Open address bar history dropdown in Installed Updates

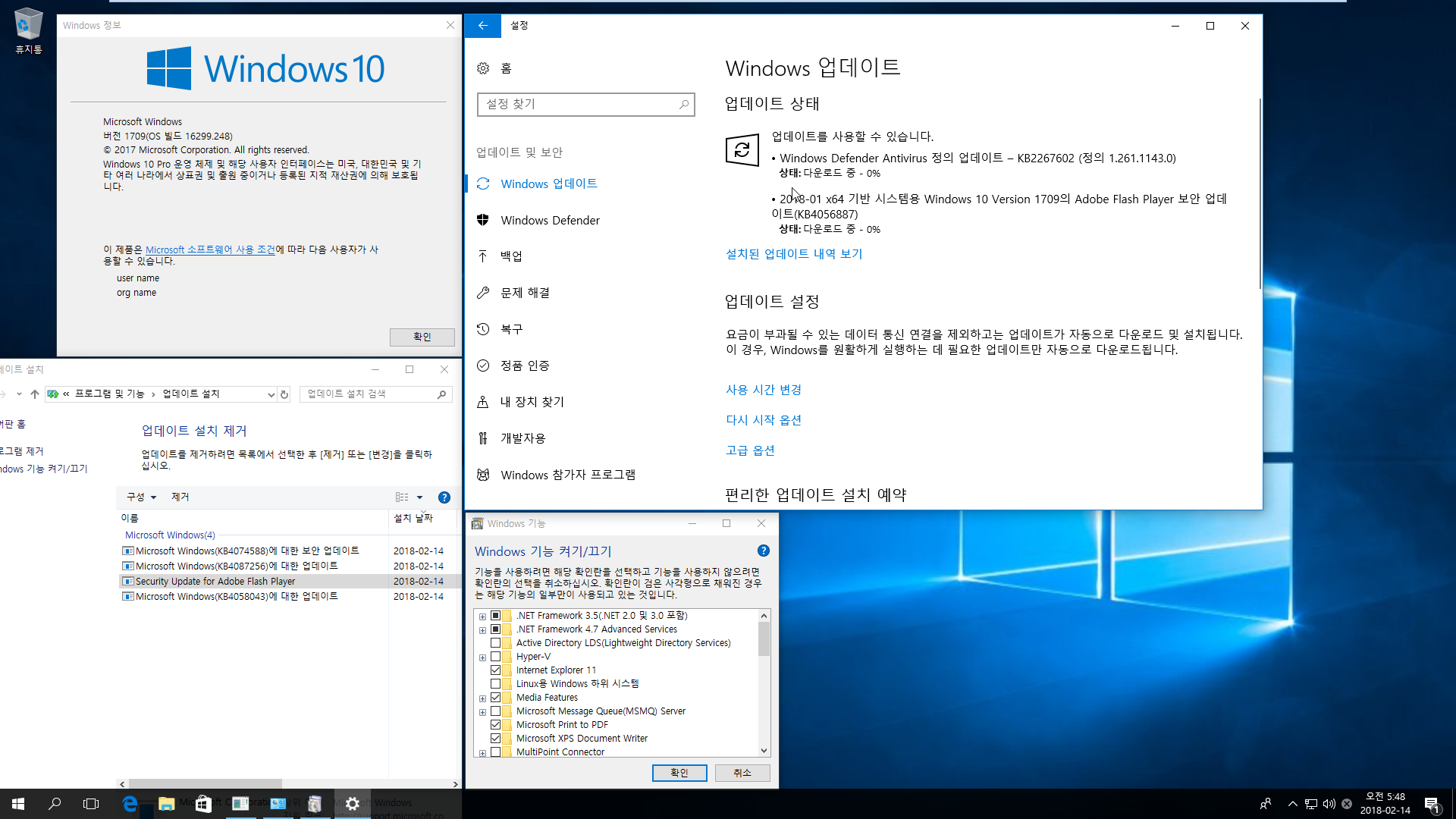pos(271,394)
